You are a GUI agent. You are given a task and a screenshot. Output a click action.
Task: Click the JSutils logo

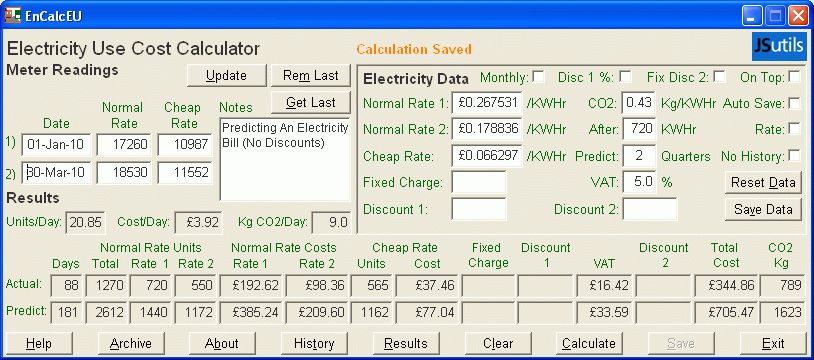(x=779, y=47)
